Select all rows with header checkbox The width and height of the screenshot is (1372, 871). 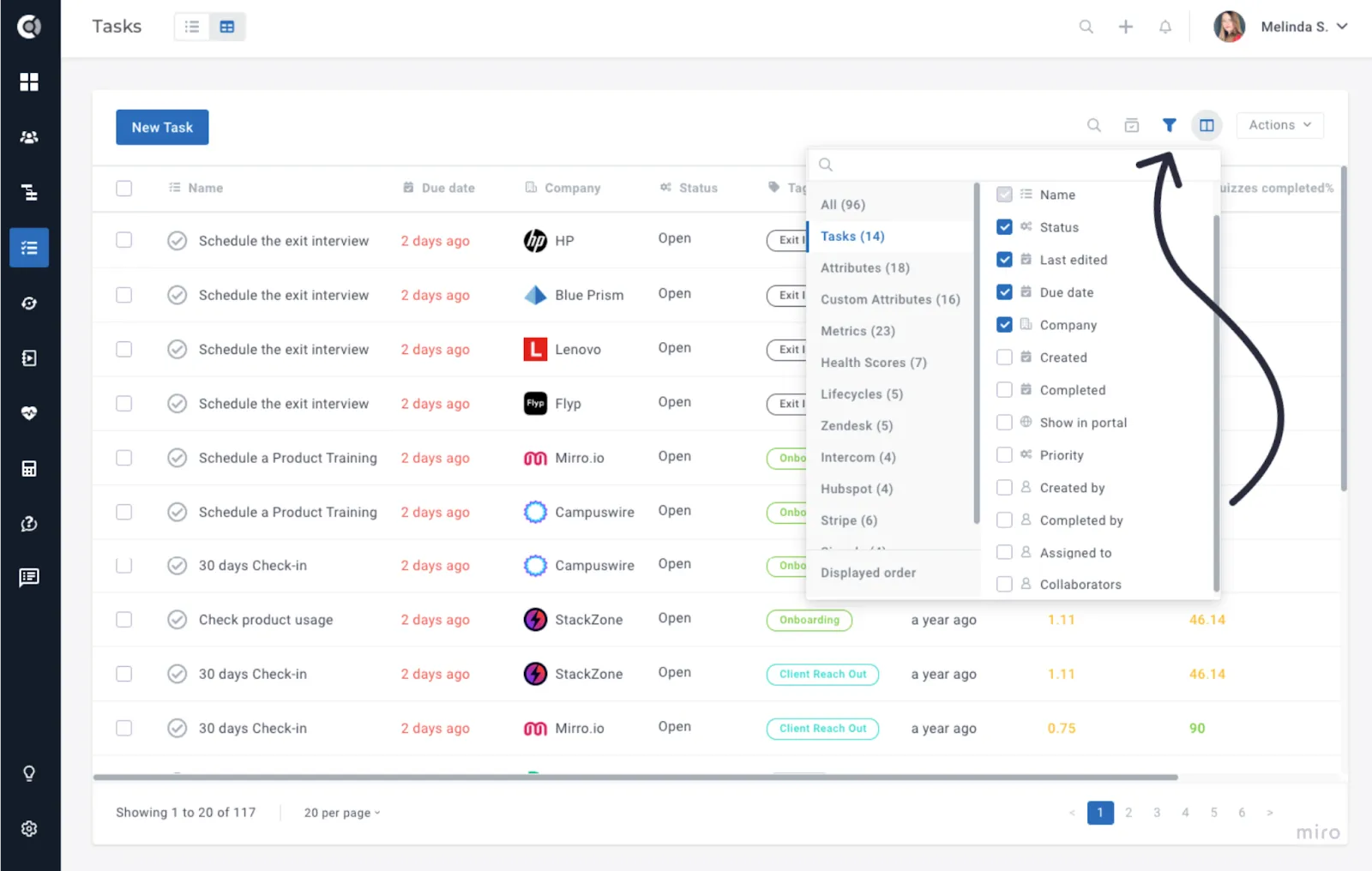pos(124,188)
